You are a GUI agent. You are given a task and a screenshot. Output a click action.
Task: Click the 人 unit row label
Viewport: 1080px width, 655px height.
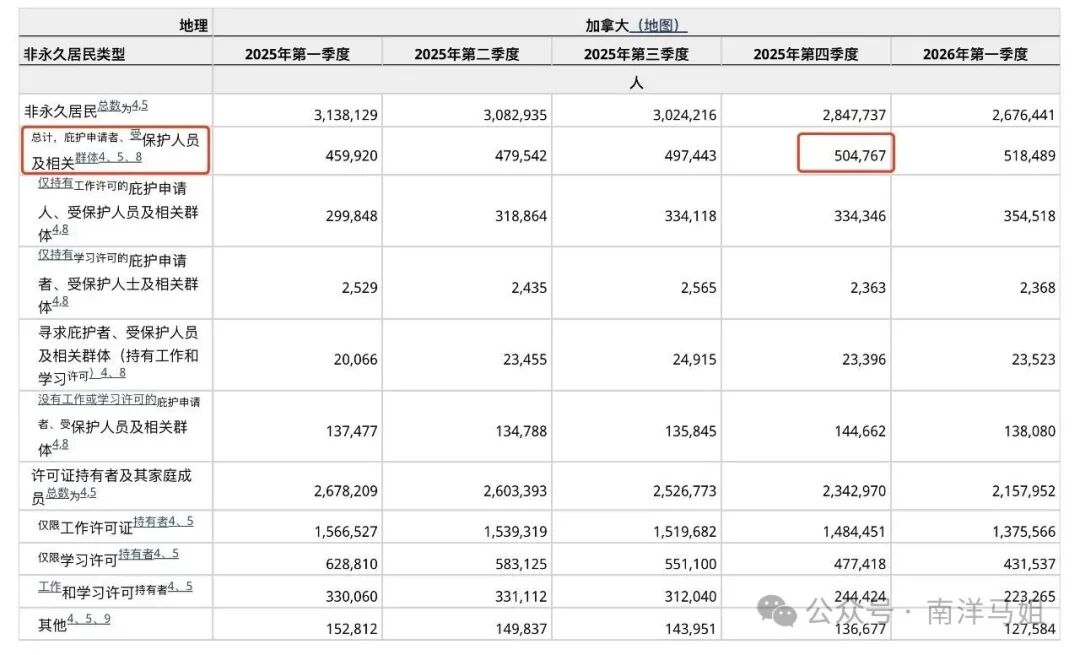(636, 83)
